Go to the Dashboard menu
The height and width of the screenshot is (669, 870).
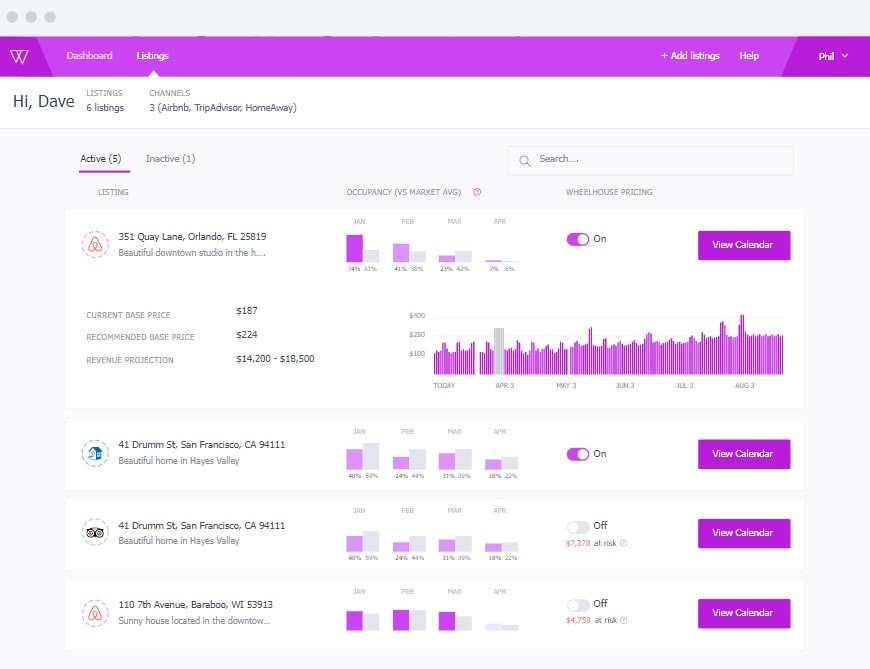[x=89, y=55]
